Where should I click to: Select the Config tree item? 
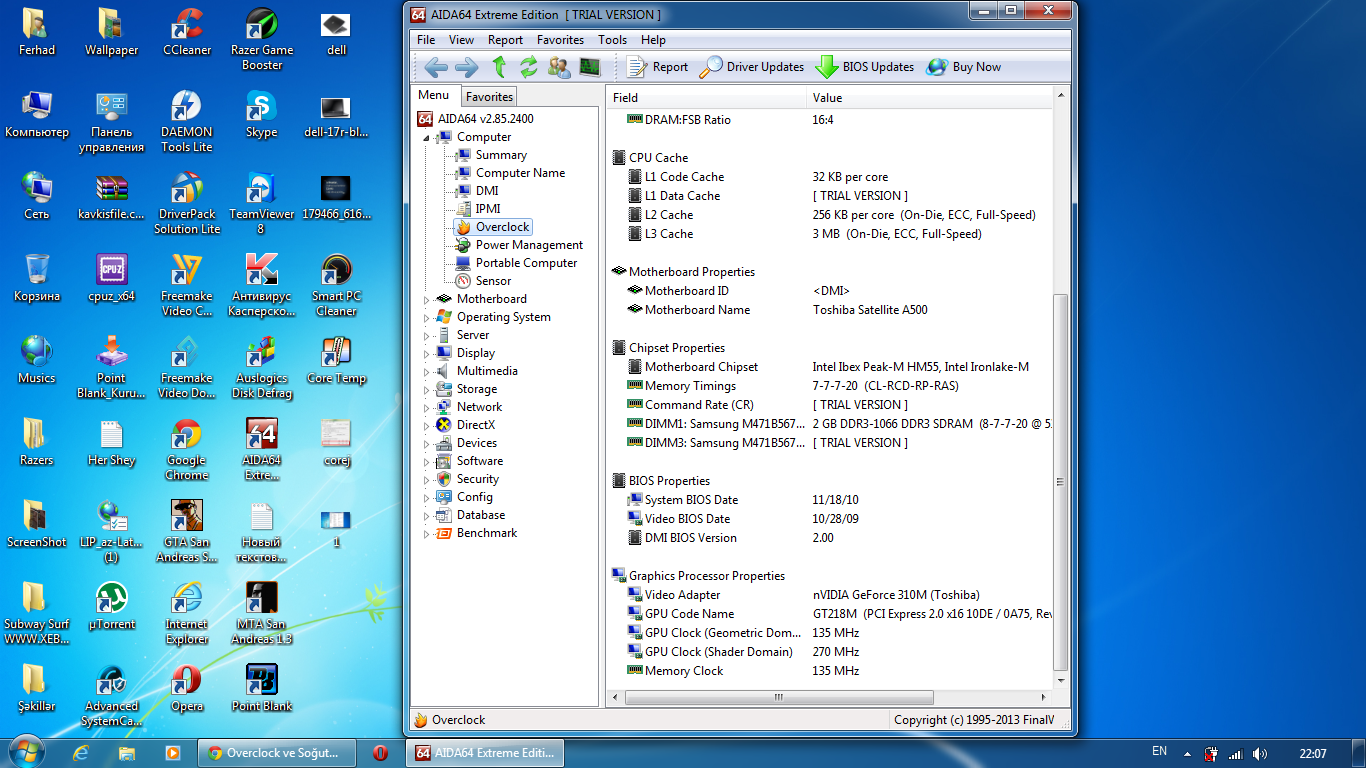[x=474, y=497]
